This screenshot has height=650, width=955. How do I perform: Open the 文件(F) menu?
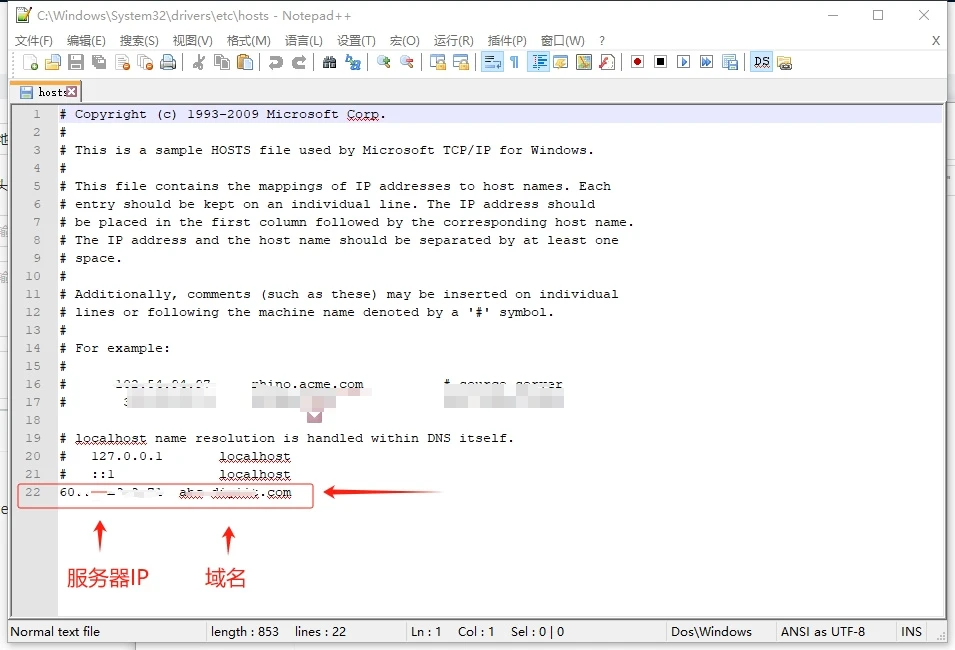(x=33, y=41)
